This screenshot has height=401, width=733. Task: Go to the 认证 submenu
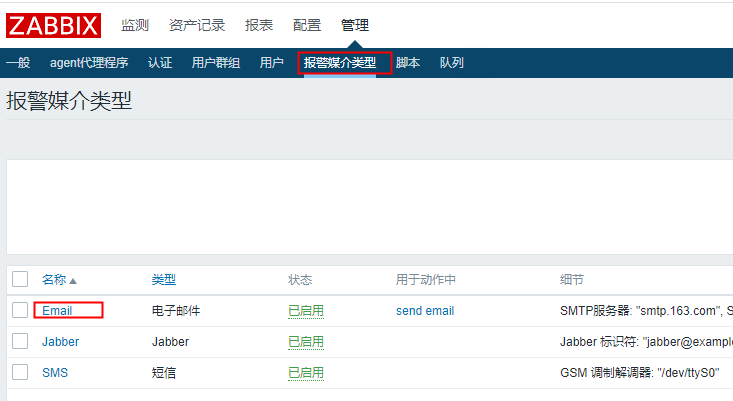click(x=160, y=63)
